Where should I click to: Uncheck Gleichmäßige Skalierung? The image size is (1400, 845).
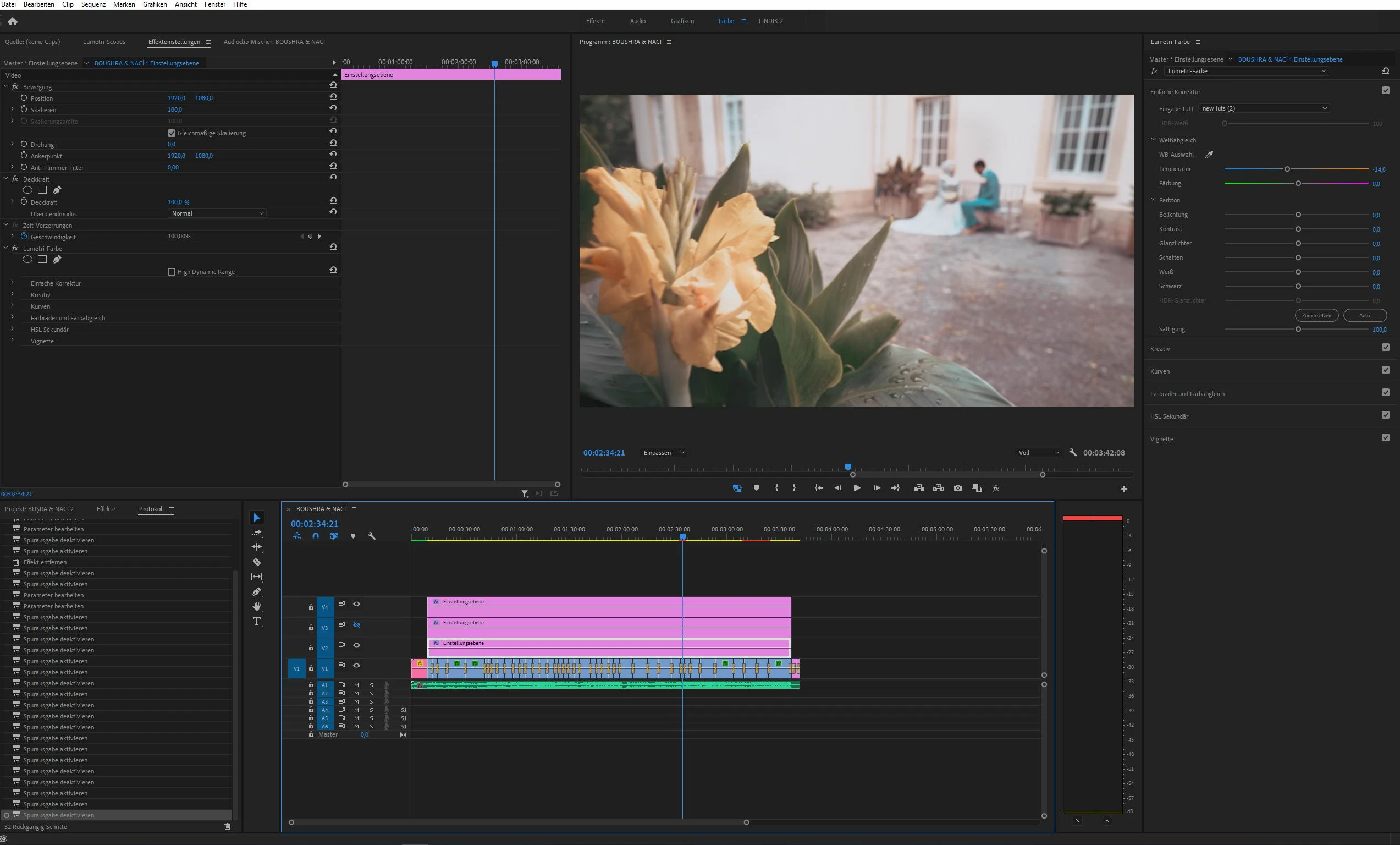click(172, 133)
